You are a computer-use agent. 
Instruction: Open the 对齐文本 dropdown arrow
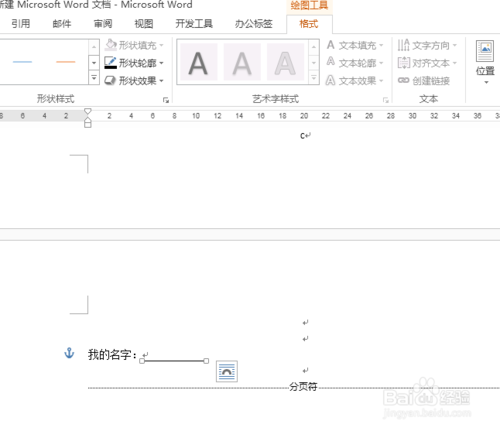(455, 63)
